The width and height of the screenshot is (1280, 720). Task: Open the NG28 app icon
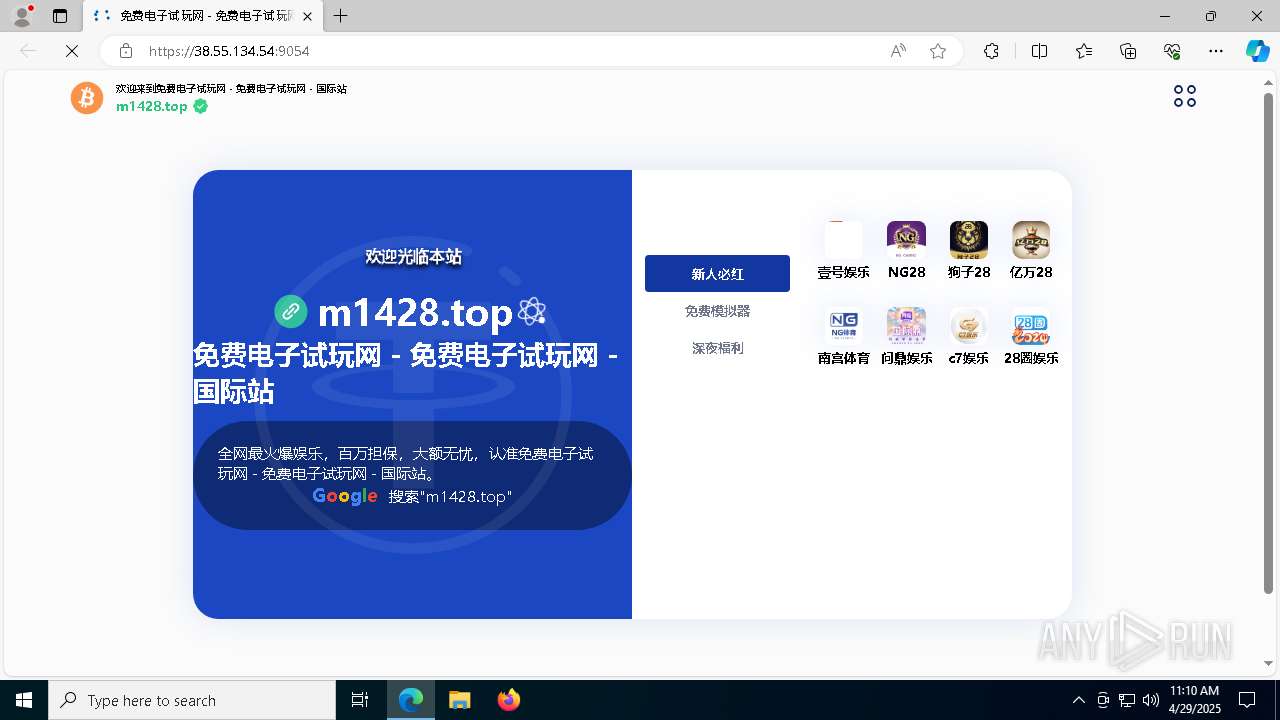point(906,240)
